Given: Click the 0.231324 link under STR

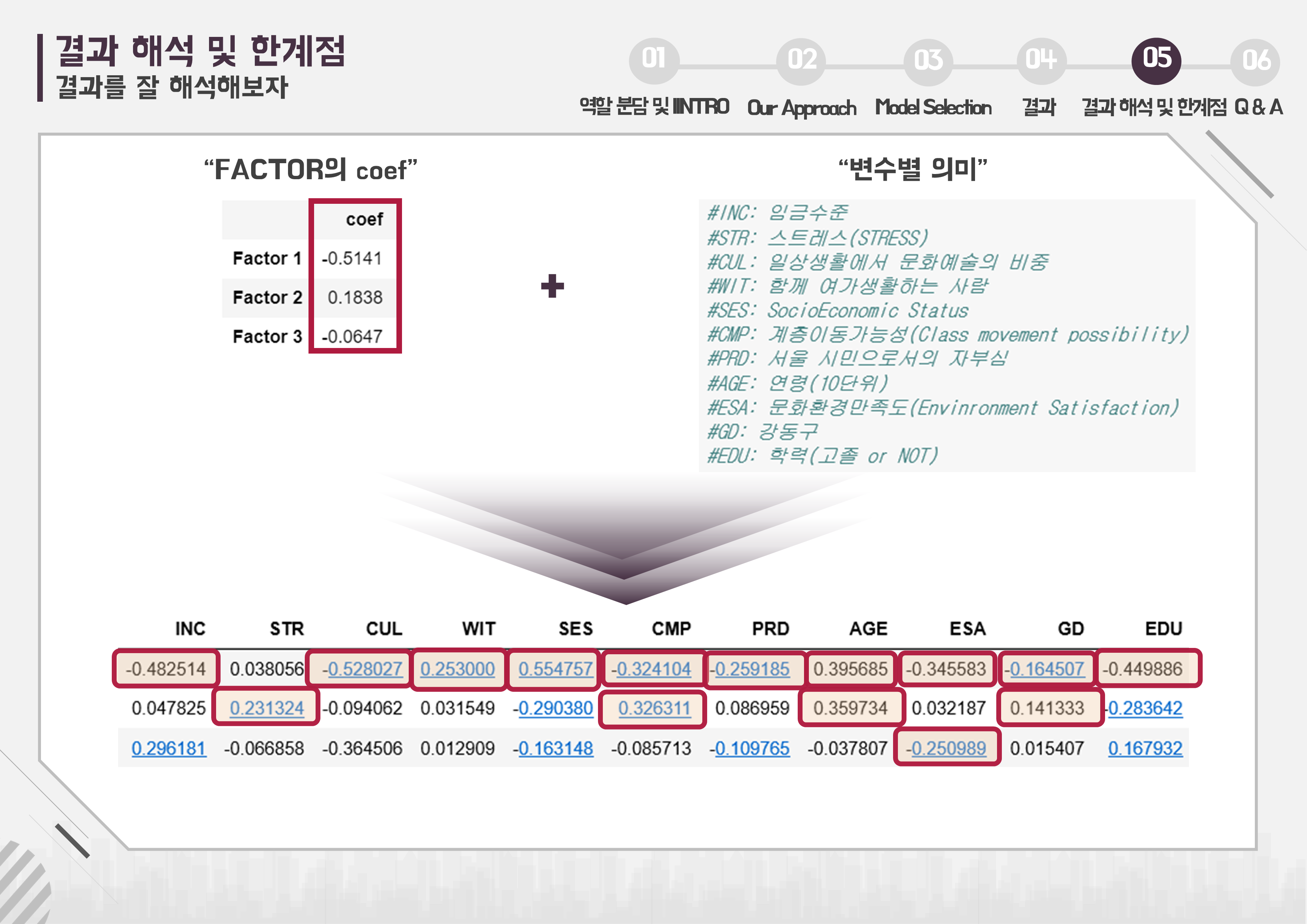Looking at the screenshot, I should (x=266, y=708).
